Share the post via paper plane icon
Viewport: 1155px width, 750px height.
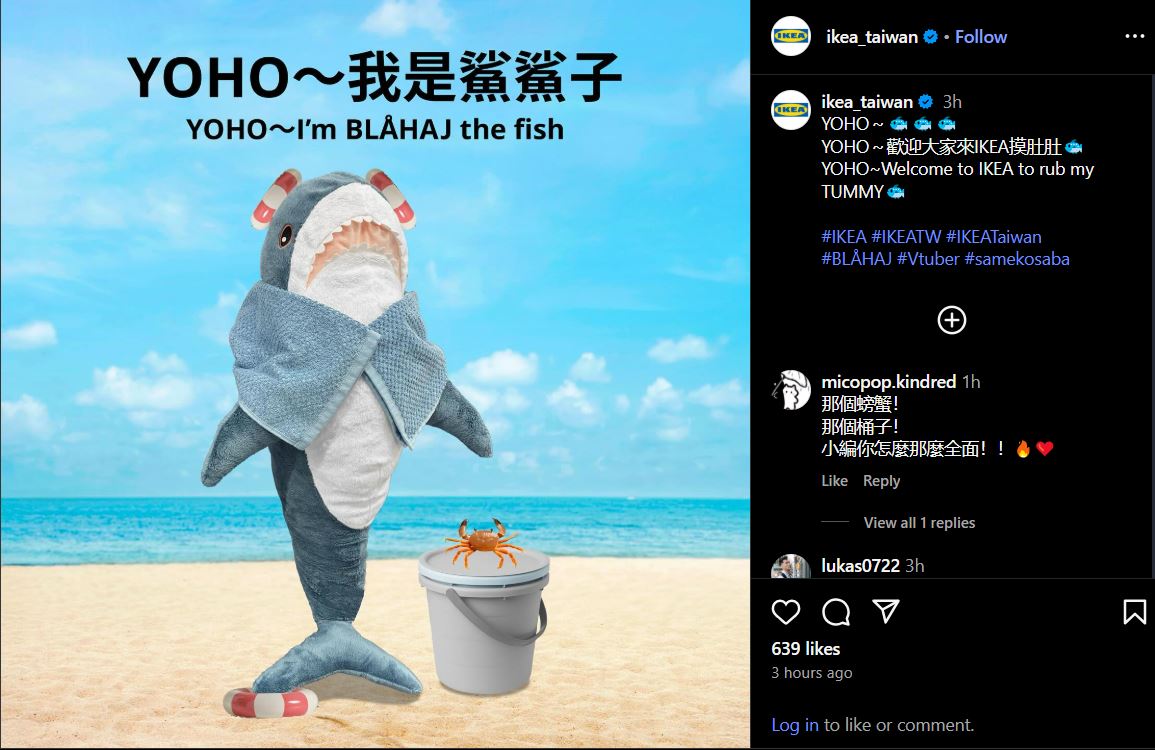(885, 611)
